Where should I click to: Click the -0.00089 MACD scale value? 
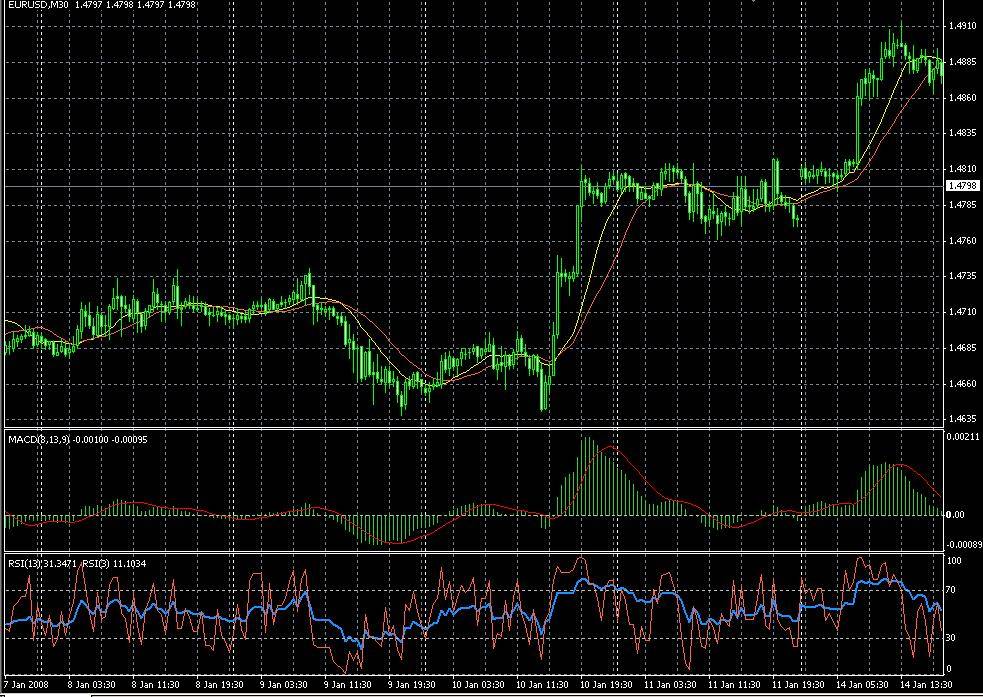(x=961, y=545)
